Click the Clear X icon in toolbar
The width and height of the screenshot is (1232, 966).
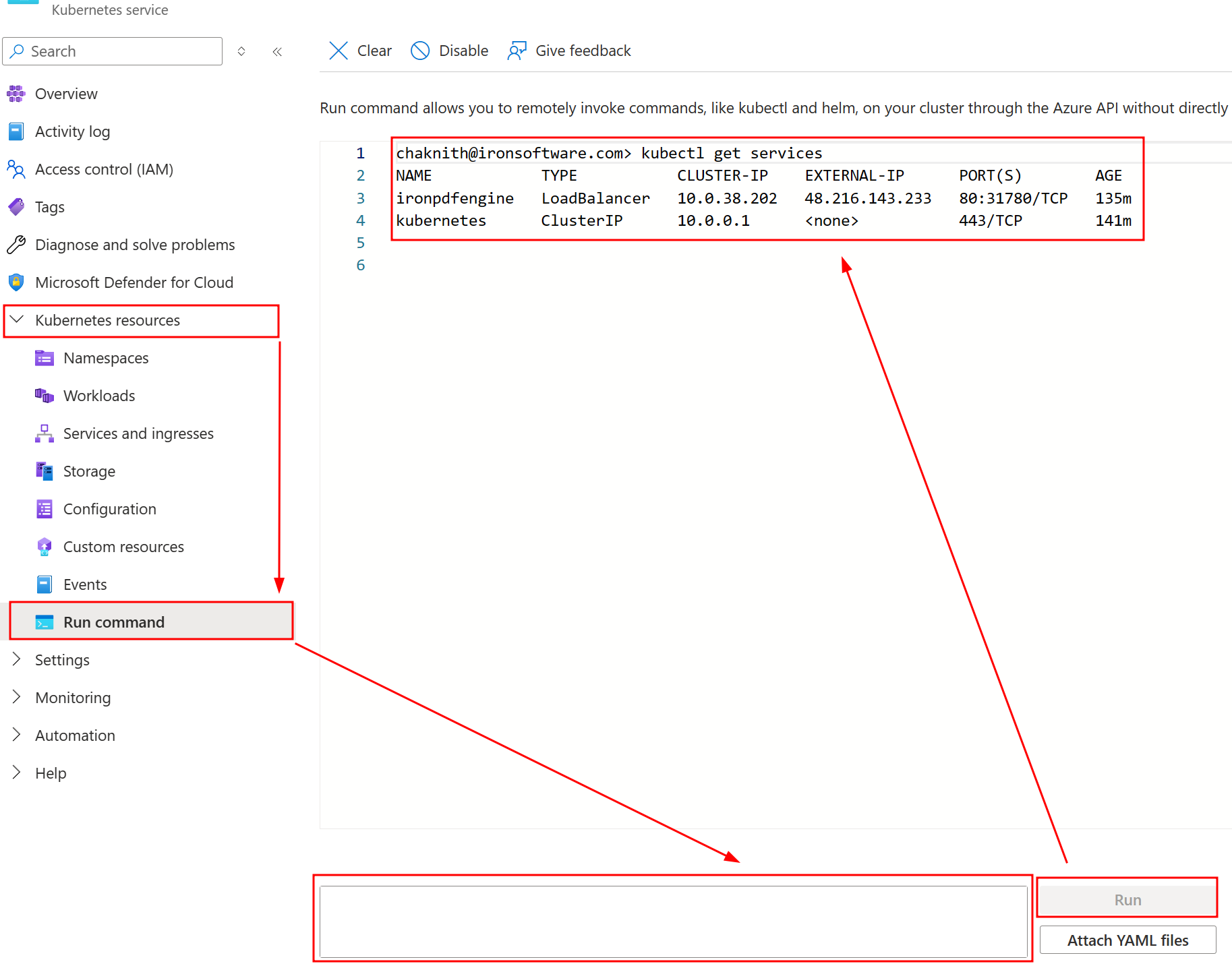tap(339, 51)
